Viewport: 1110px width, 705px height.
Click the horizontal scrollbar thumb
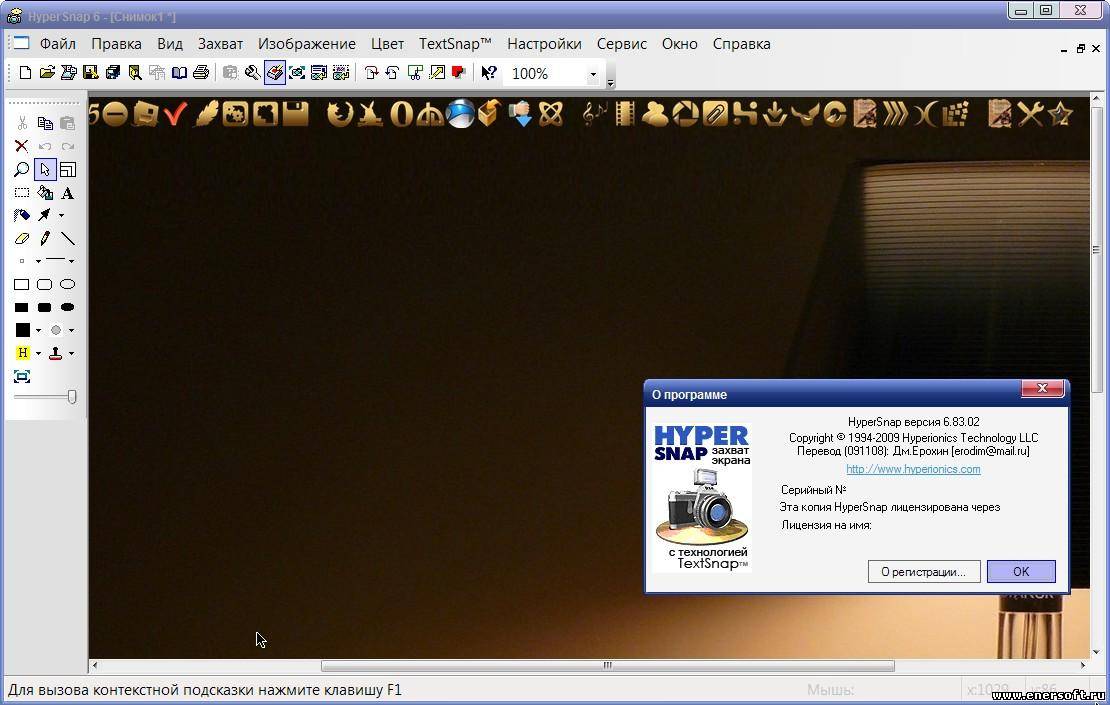click(x=607, y=665)
